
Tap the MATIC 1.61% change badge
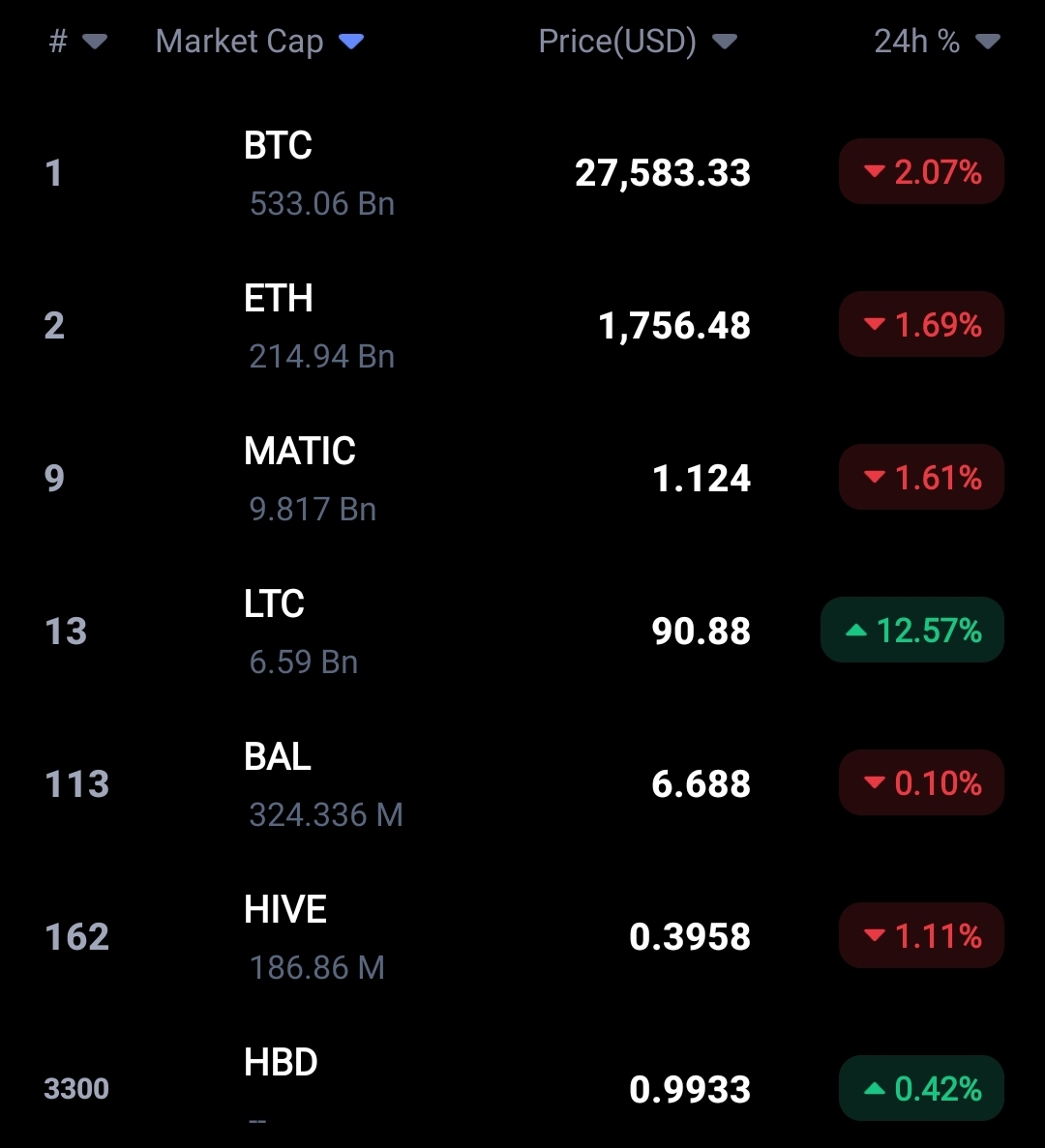tap(921, 478)
